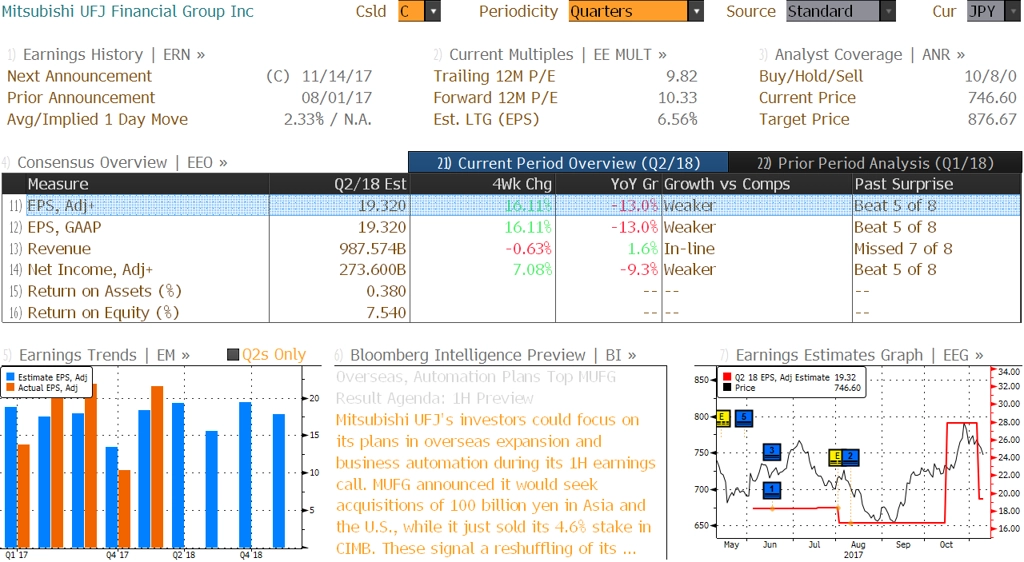This screenshot has height=562, width=1024.
Task: Click the yellow E marker near August
Action: [836, 457]
